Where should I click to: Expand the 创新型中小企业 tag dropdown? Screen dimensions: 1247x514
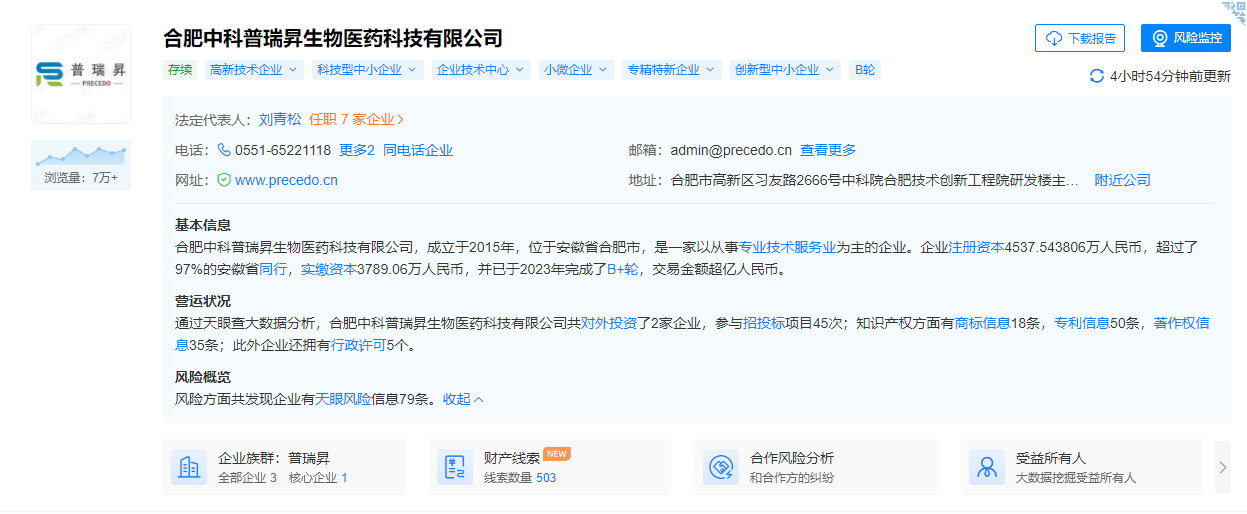coord(786,70)
